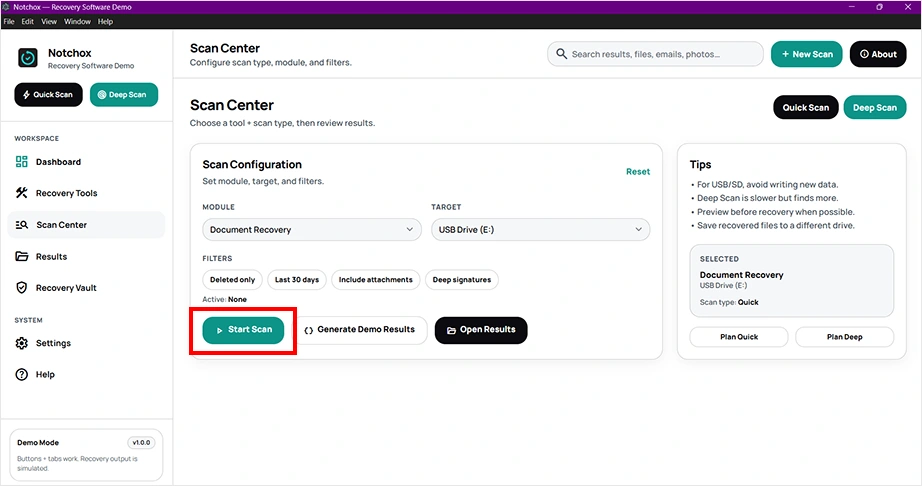
Task: Choose Deep Scan in page header
Action: click(x=875, y=108)
